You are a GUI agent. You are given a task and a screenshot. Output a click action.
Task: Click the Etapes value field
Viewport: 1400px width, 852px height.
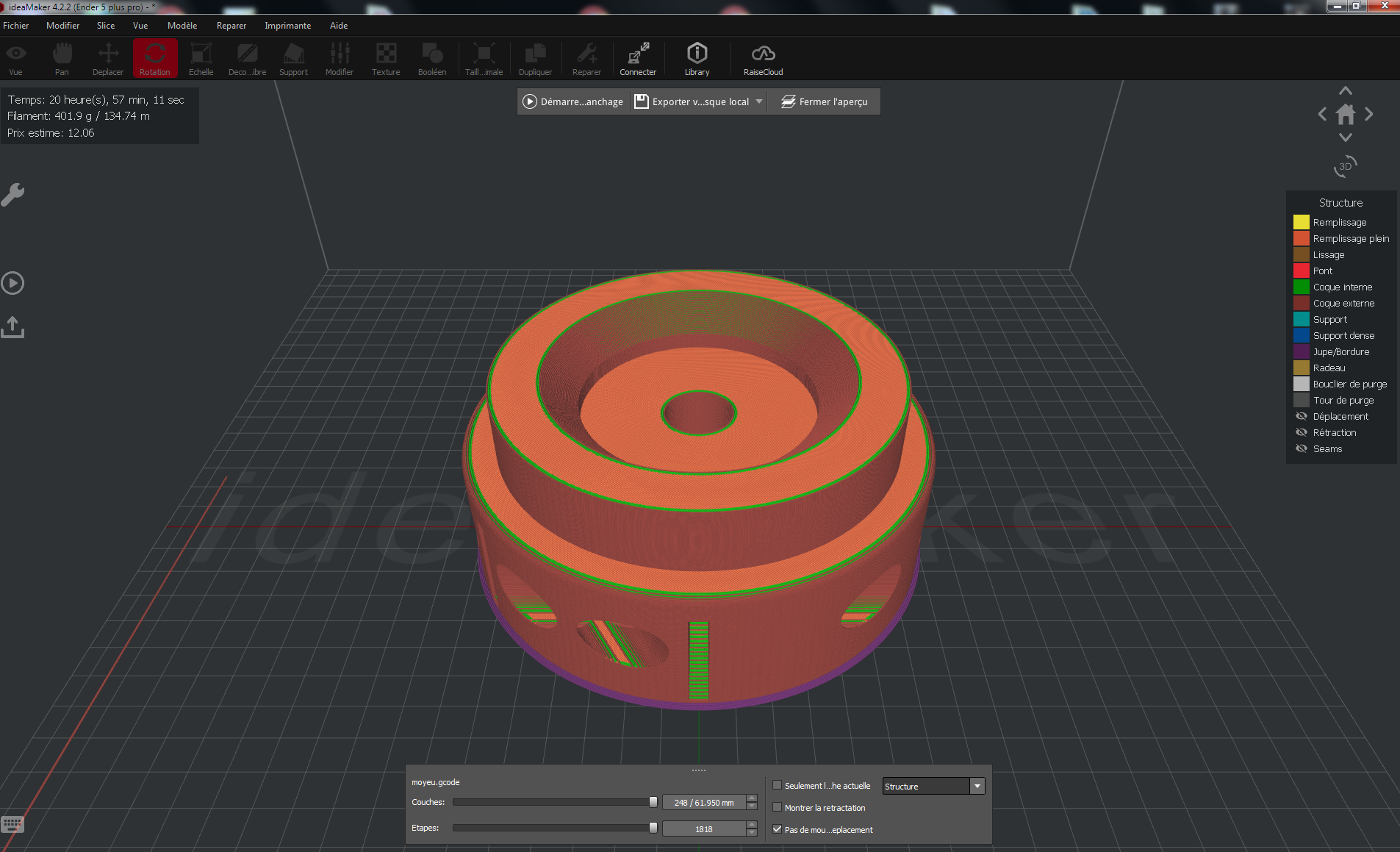pyautogui.click(x=704, y=829)
